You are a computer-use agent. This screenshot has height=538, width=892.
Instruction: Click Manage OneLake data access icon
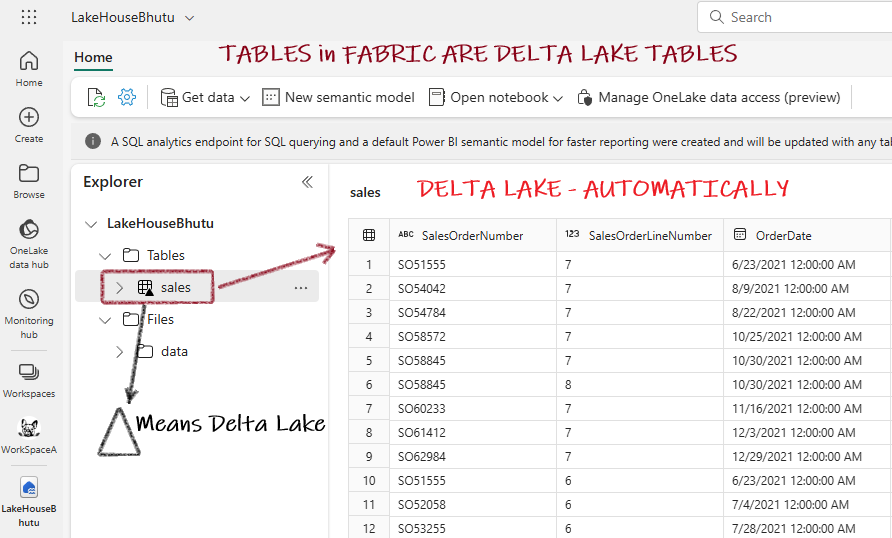coord(585,98)
